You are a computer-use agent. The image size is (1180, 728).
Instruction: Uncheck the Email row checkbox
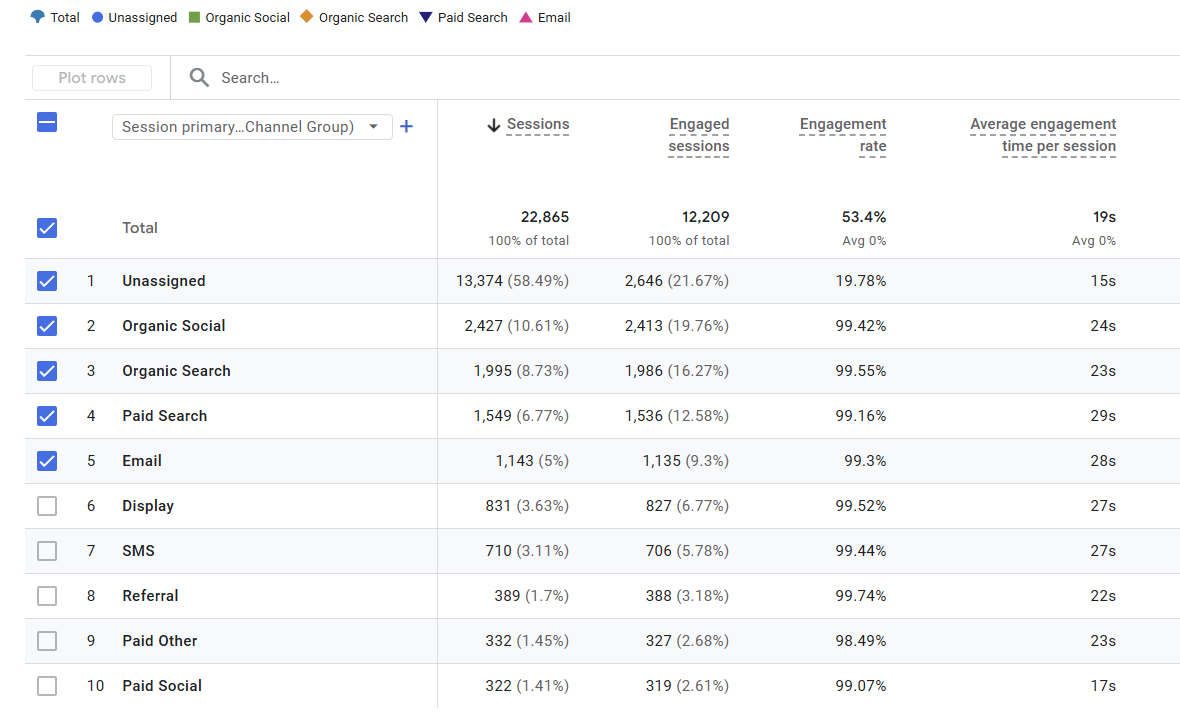(47, 461)
